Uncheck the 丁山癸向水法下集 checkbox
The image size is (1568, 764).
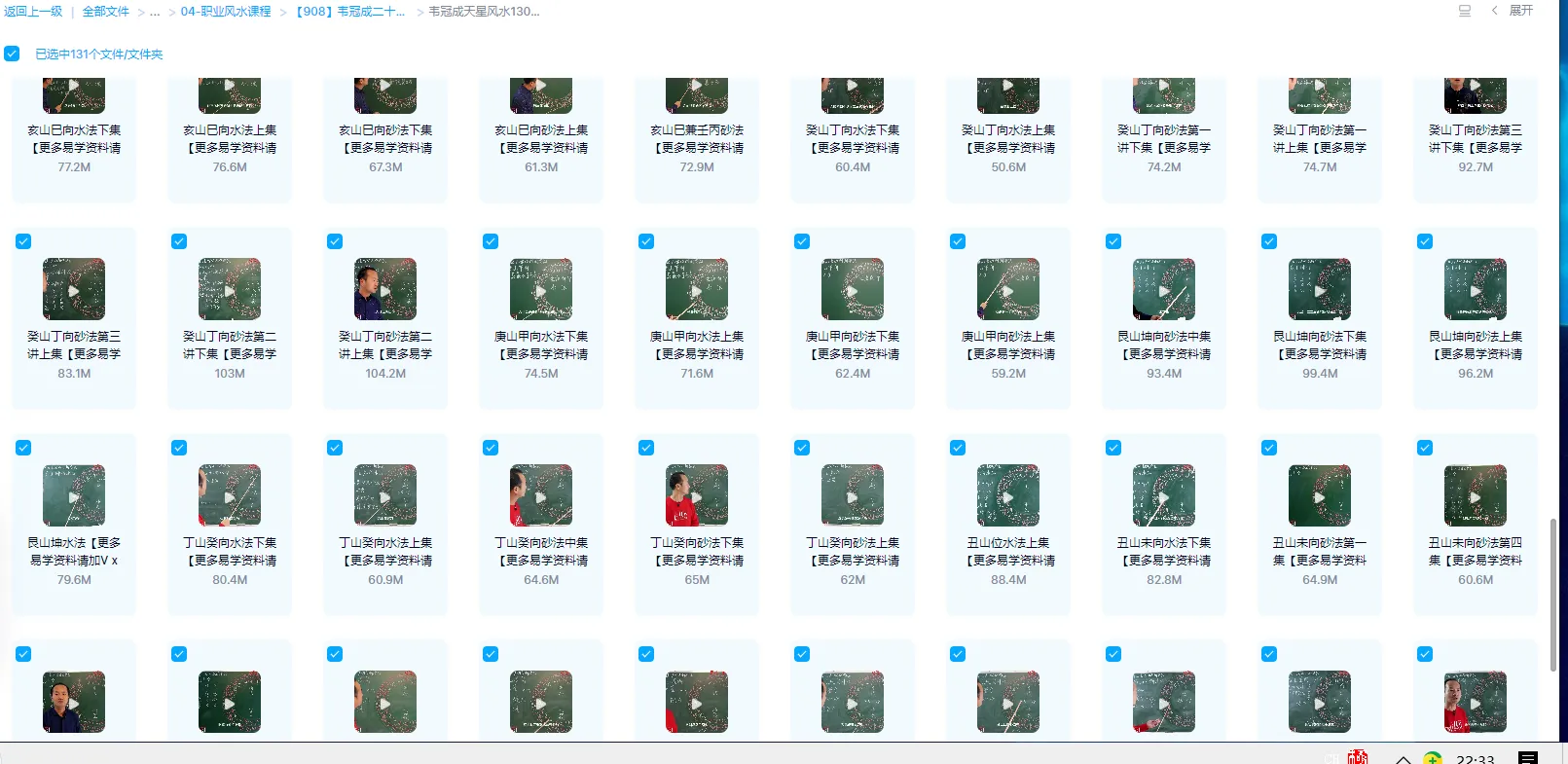179,448
